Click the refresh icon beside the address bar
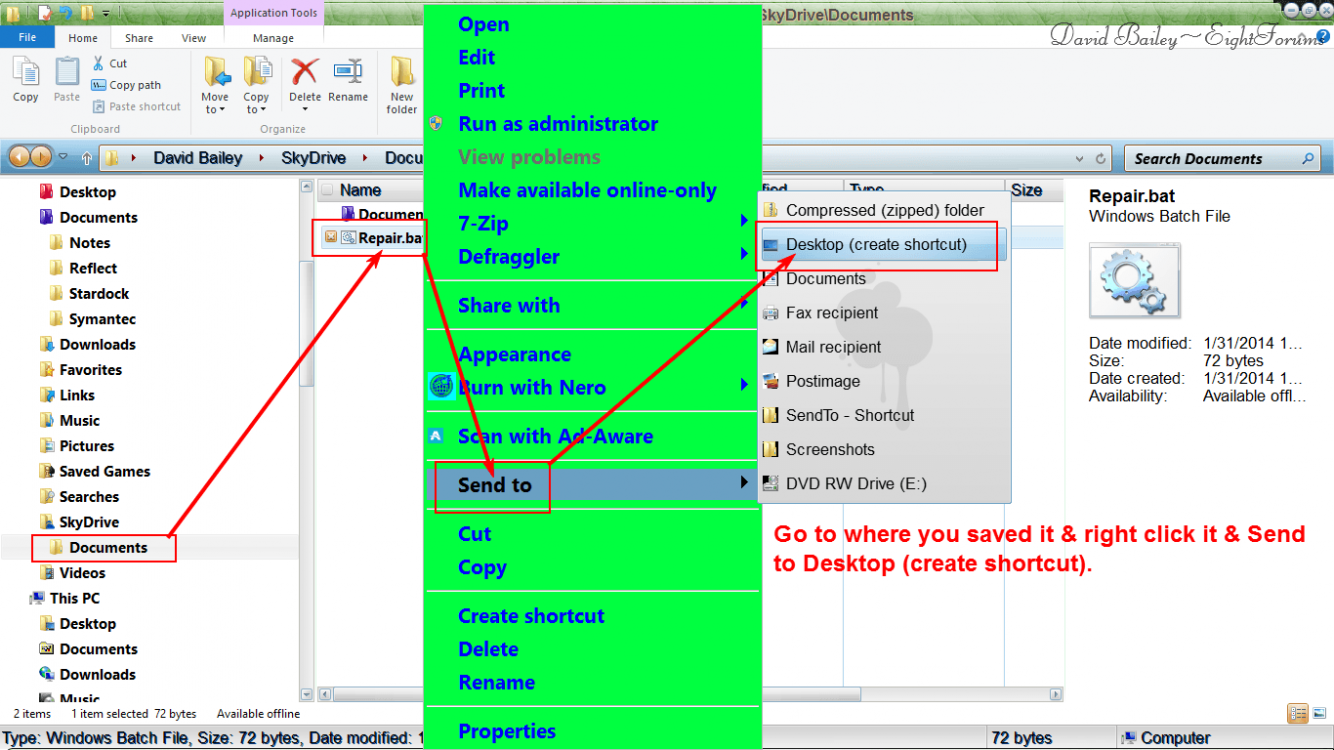The image size is (1334, 750). pos(1101,159)
